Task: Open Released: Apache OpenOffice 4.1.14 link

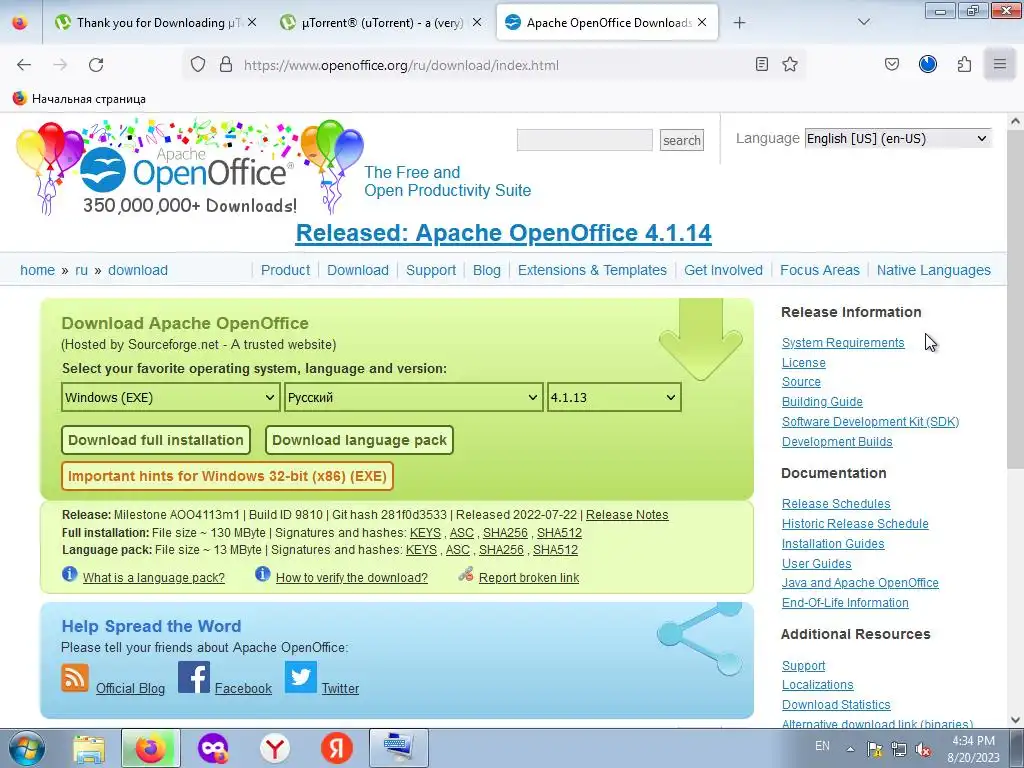Action: coord(504,233)
